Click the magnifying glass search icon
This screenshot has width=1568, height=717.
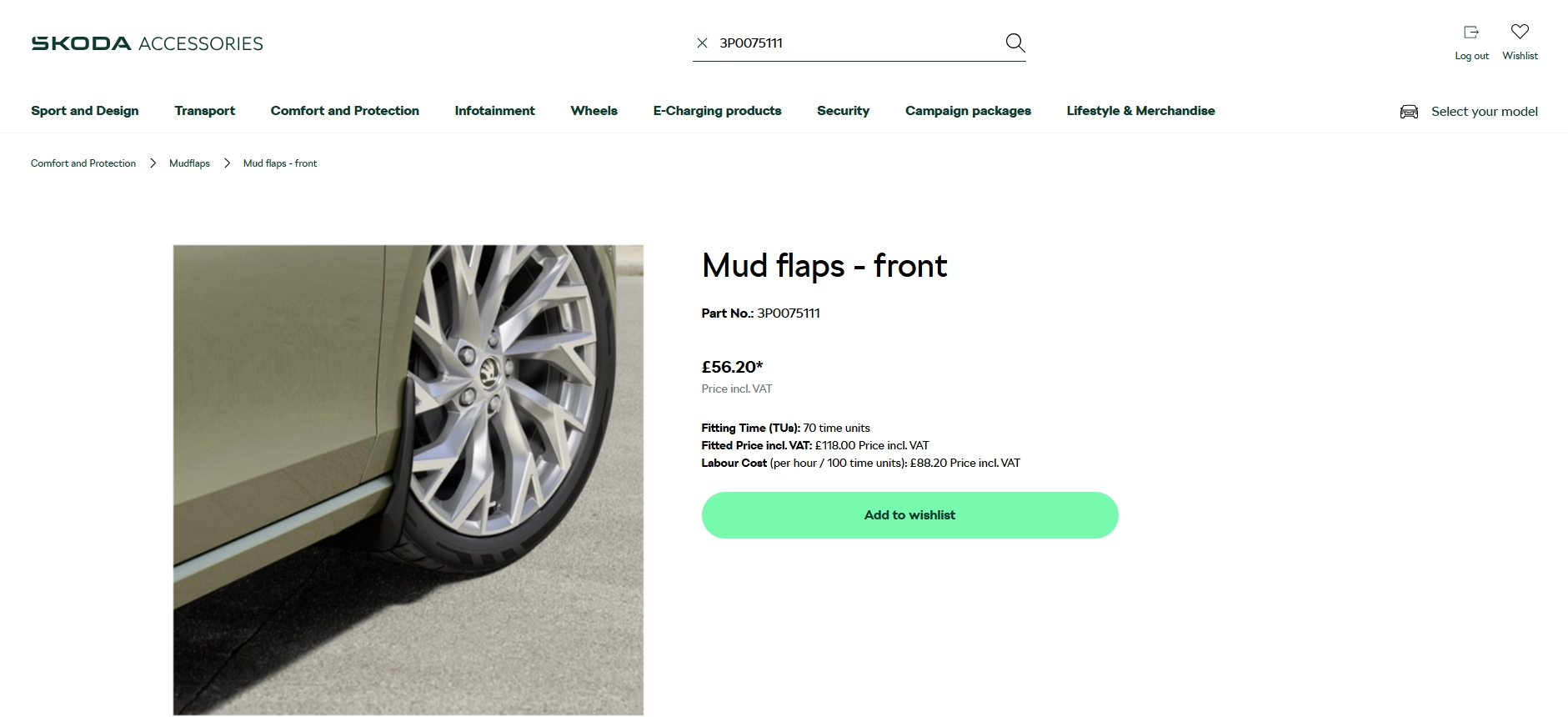tap(1014, 43)
